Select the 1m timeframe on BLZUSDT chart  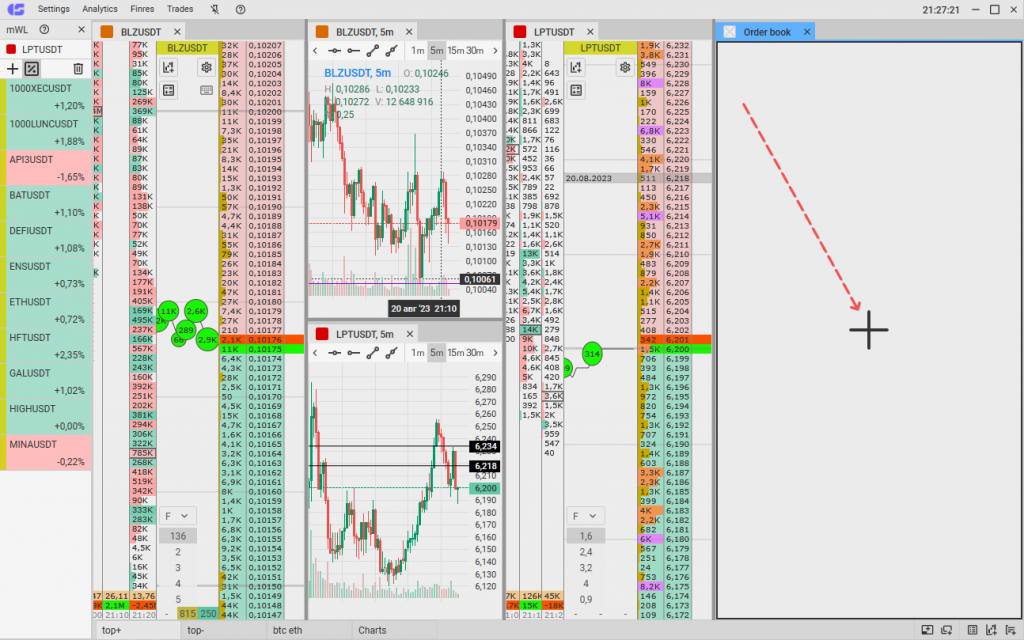pyautogui.click(x=418, y=50)
